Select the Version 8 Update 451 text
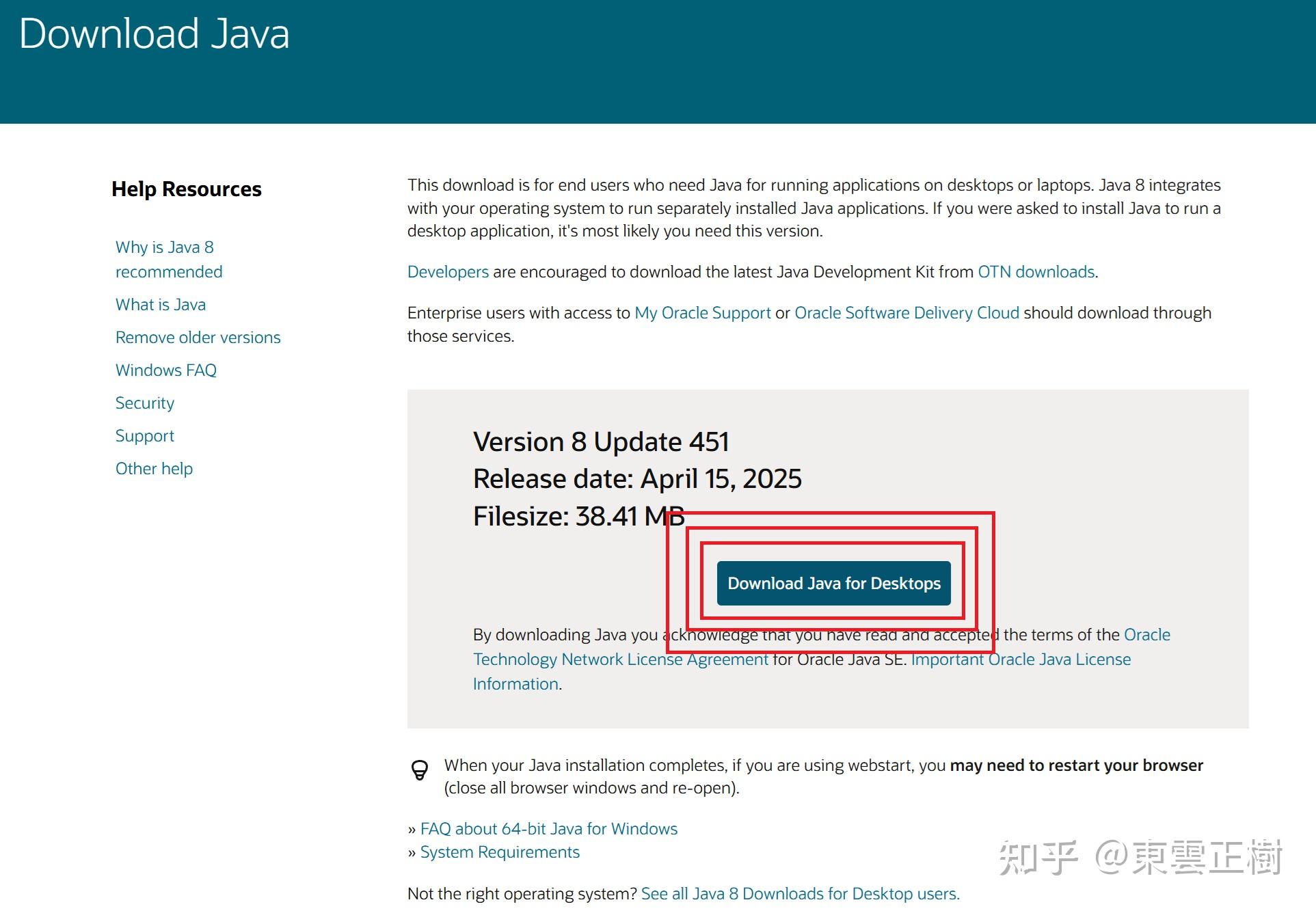Screen dimensions: 1316x911 tap(601, 442)
